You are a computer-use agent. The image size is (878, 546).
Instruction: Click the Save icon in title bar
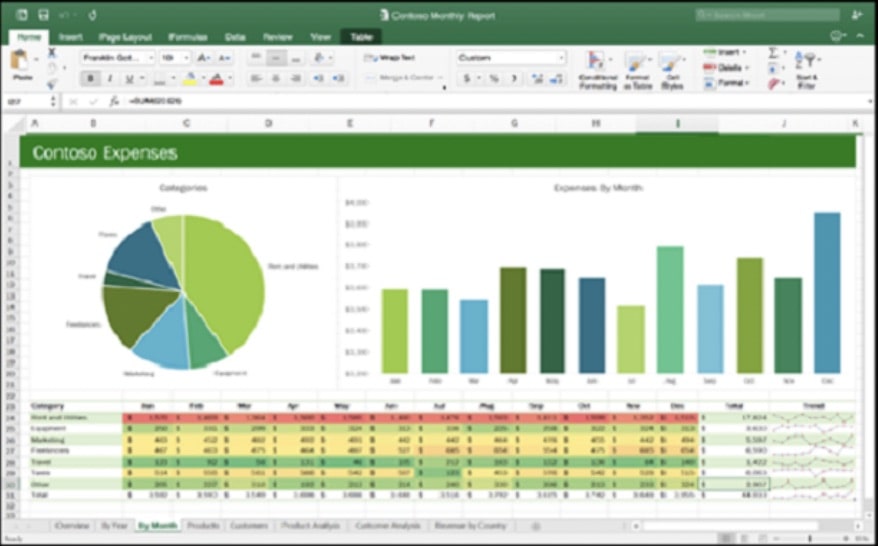point(43,15)
